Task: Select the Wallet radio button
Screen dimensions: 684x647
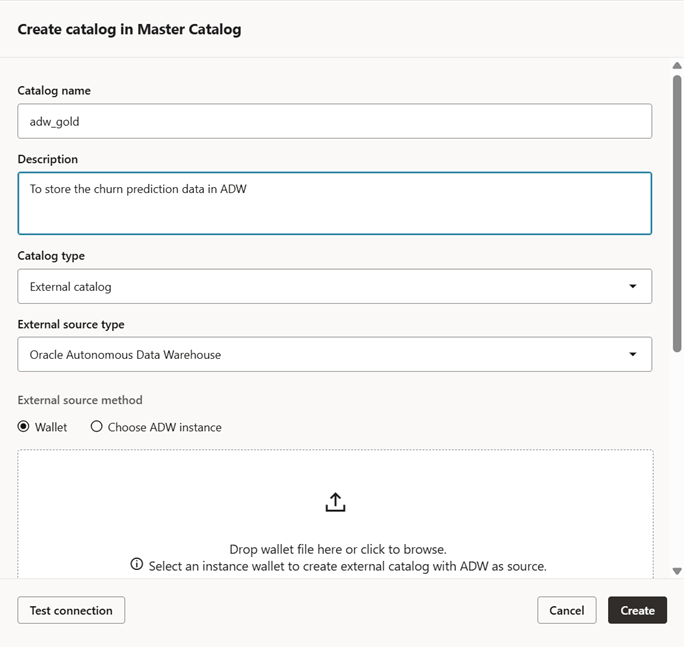Action: tap(24, 427)
